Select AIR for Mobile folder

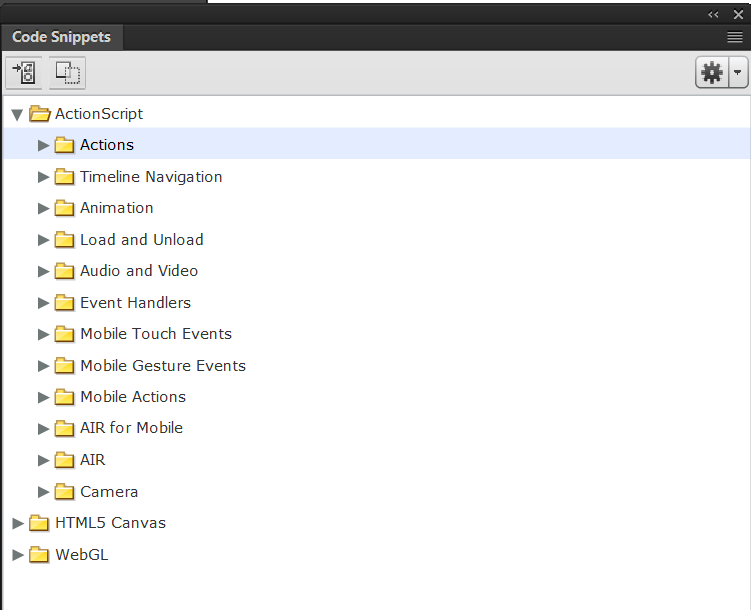[131, 428]
